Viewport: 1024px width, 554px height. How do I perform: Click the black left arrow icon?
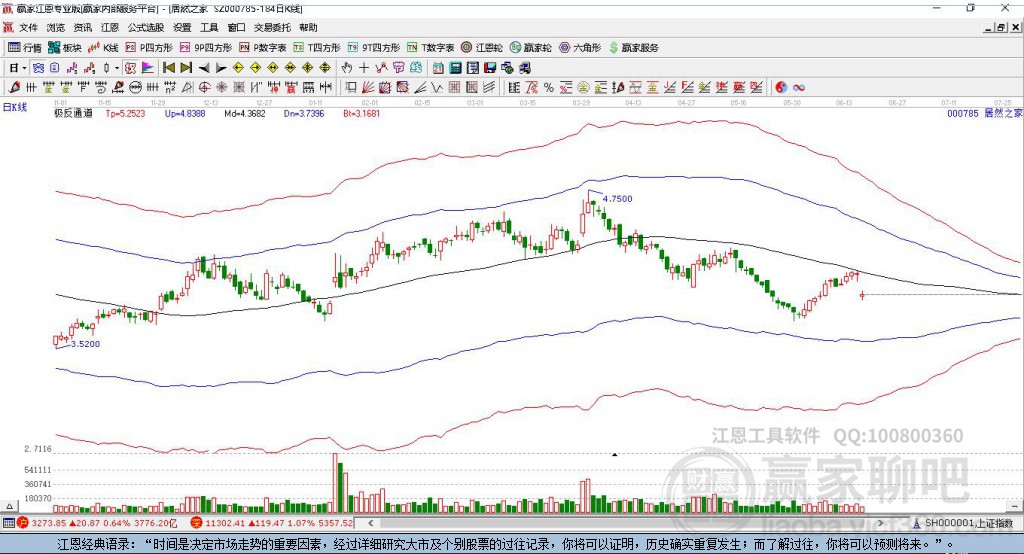click(204, 68)
